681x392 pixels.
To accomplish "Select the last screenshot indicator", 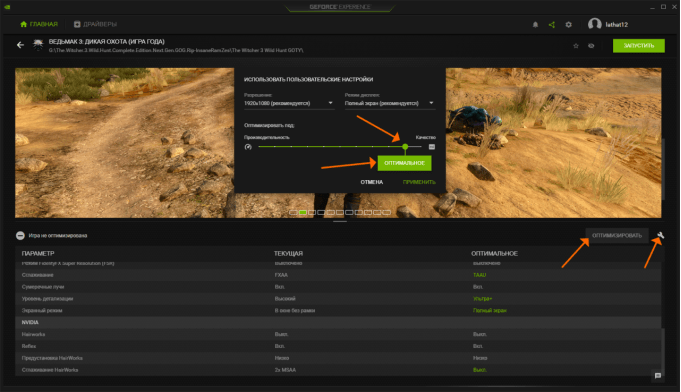I will [387, 212].
